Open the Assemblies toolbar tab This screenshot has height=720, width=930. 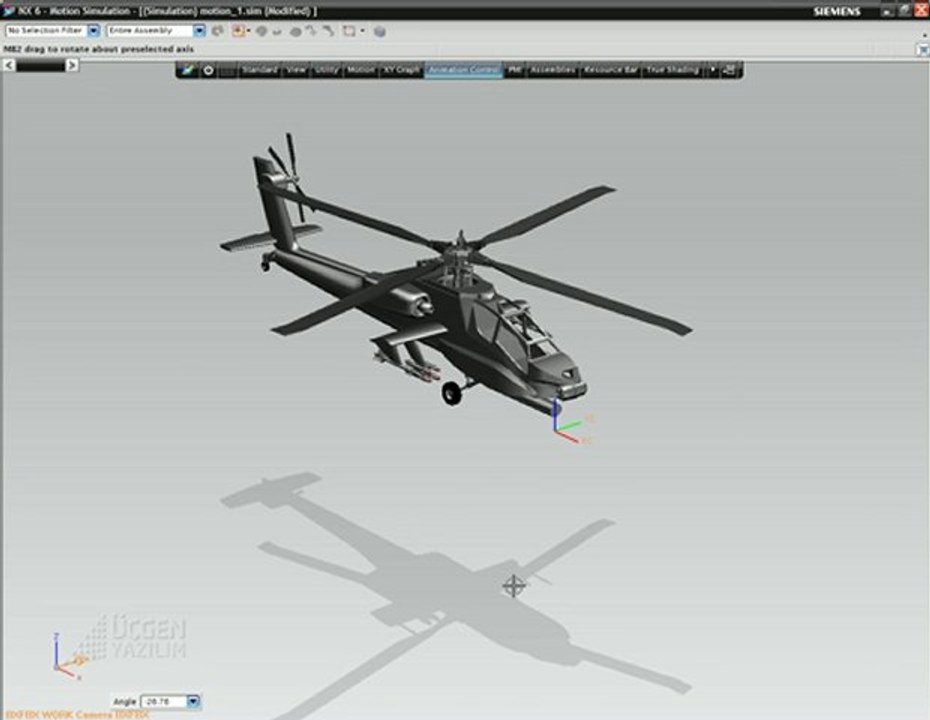[x=553, y=70]
